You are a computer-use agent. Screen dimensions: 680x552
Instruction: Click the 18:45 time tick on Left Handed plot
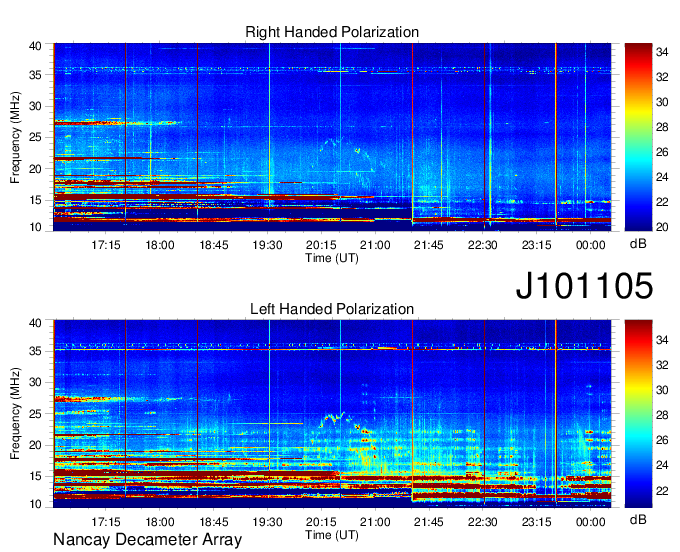214,522
